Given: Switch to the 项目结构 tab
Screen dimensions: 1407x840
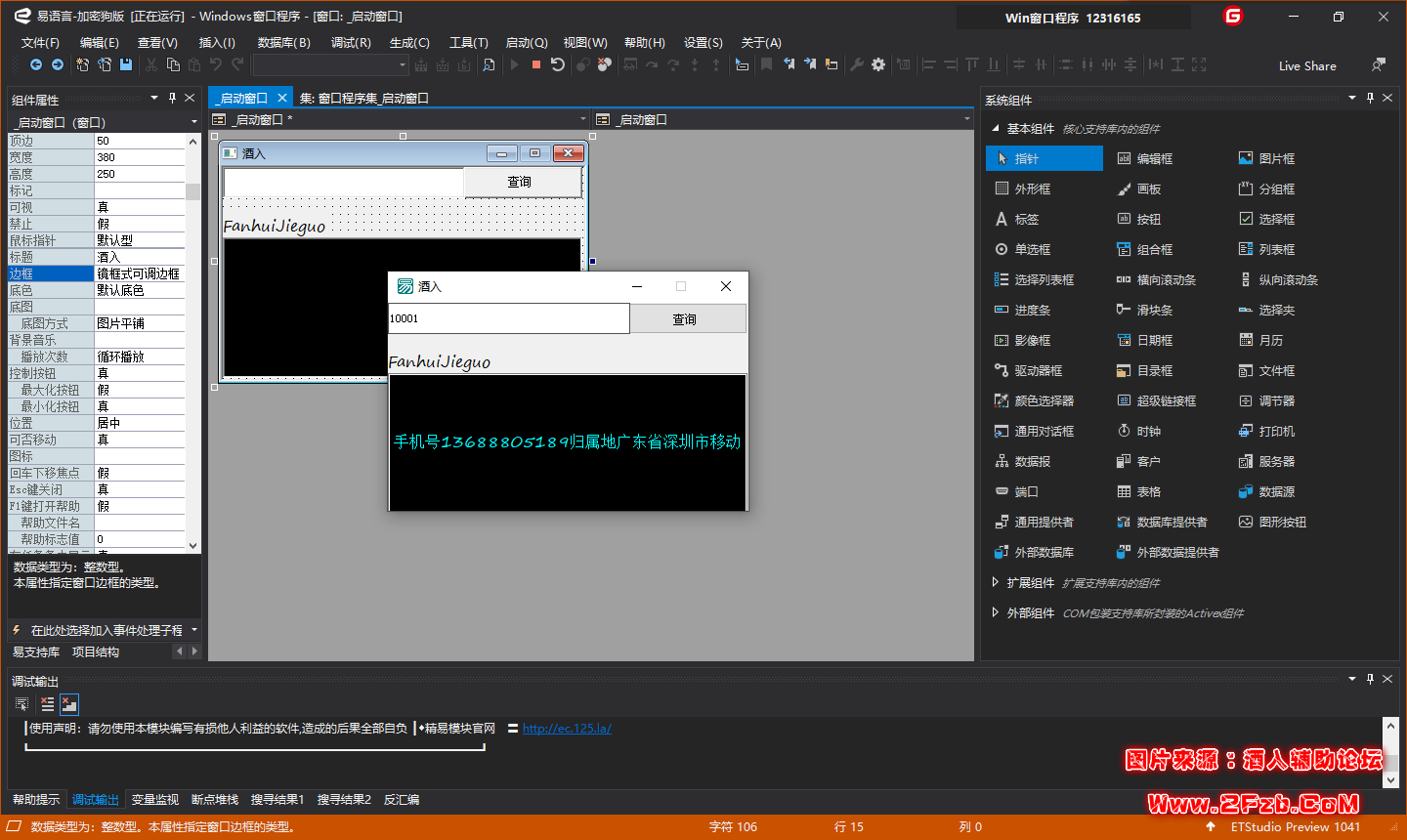Looking at the screenshot, I should [x=96, y=651].
